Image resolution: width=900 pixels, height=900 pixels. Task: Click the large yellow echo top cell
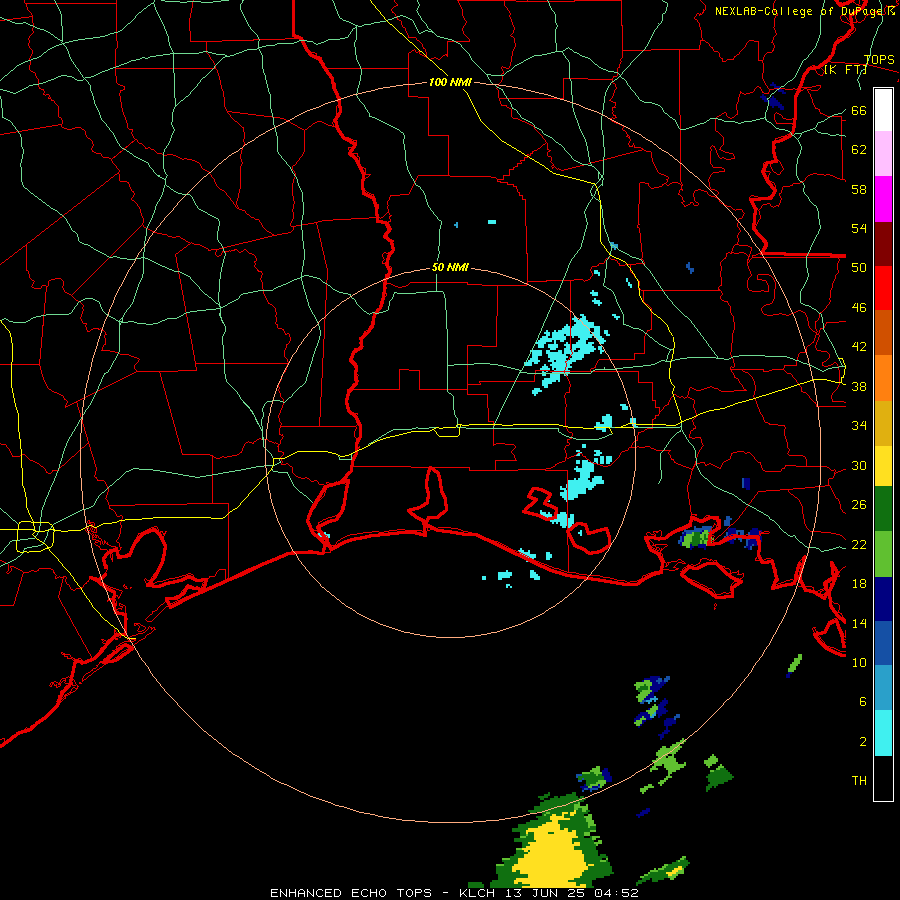point(554,852)
